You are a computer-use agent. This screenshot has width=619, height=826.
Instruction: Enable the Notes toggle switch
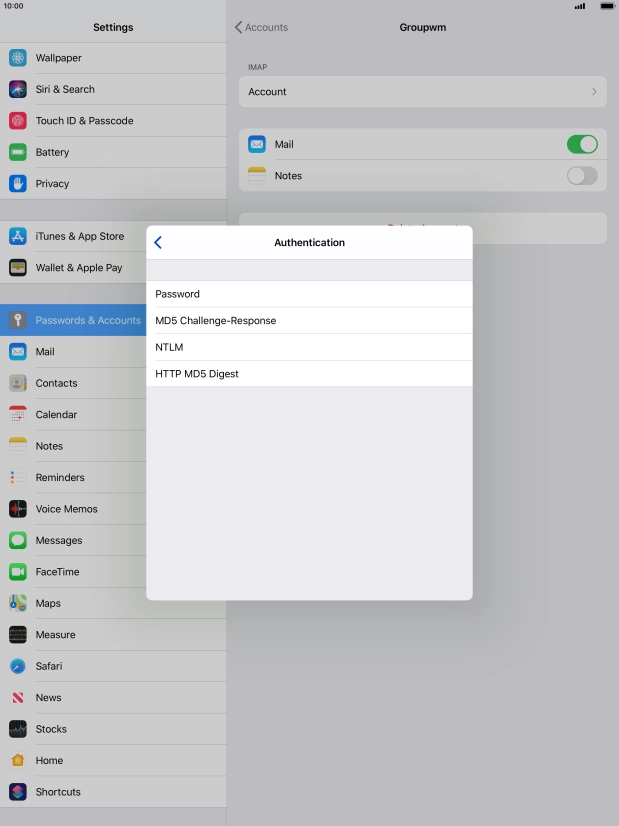pyautogui.click(x=581, y=176)
